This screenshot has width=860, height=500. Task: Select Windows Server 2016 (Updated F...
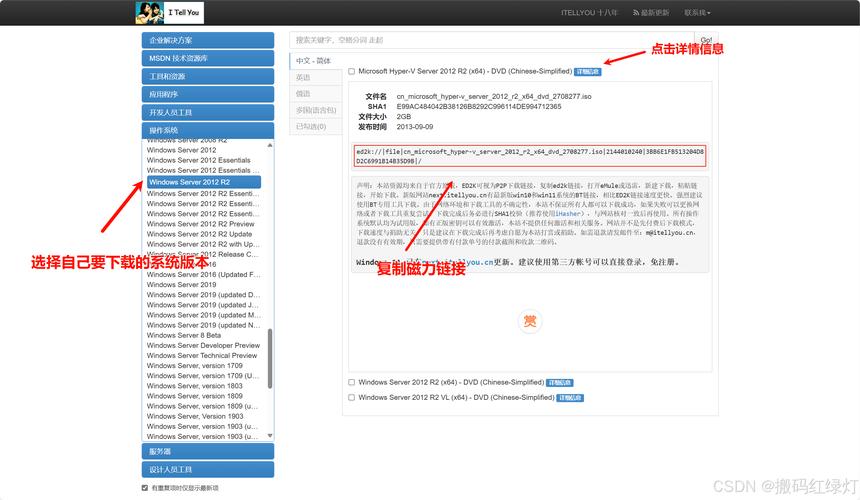click(203, 274)
